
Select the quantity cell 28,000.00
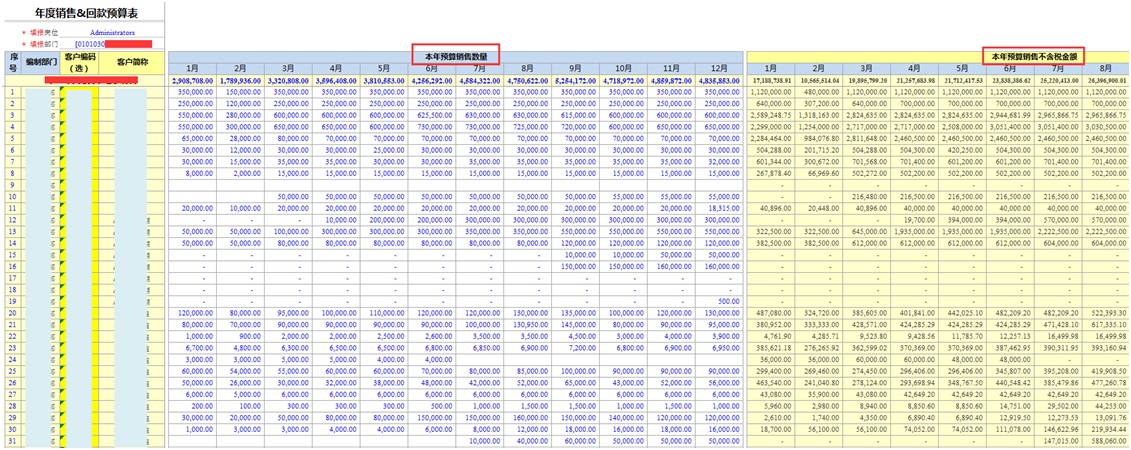pos(240,138)
